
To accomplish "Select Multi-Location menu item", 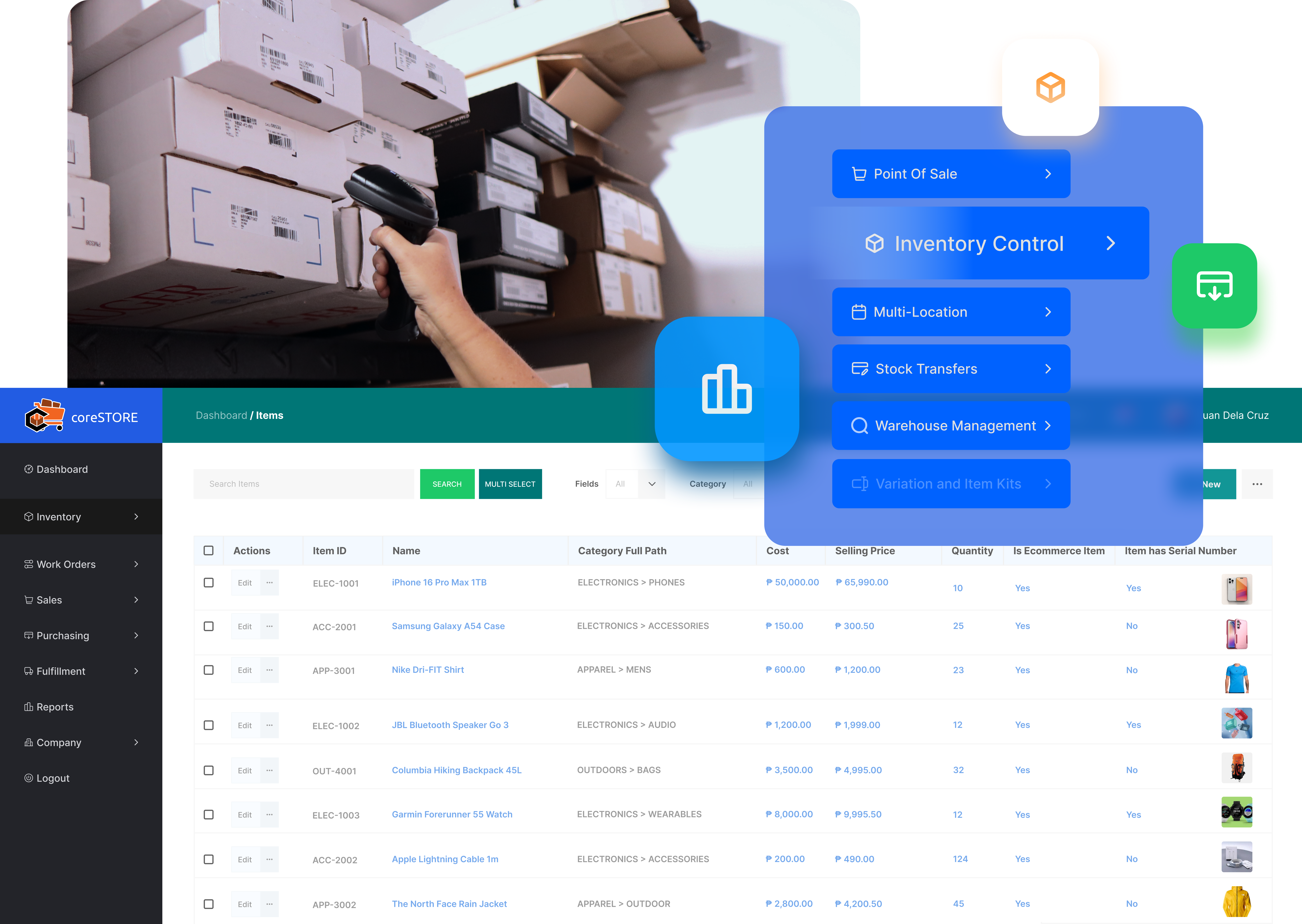I will pyautogui.click(x=951, y=312).
